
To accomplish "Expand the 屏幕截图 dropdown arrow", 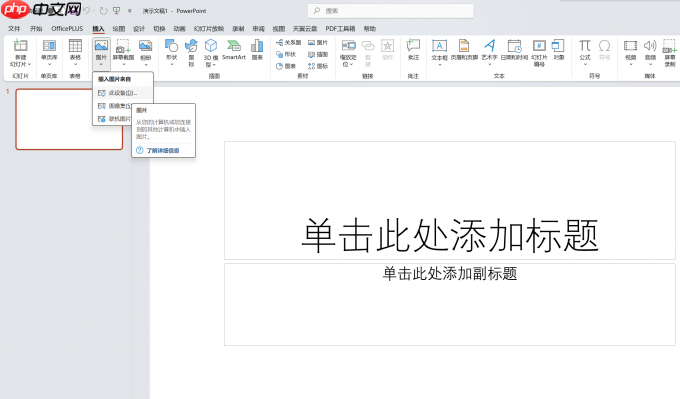I will [124, 65].
